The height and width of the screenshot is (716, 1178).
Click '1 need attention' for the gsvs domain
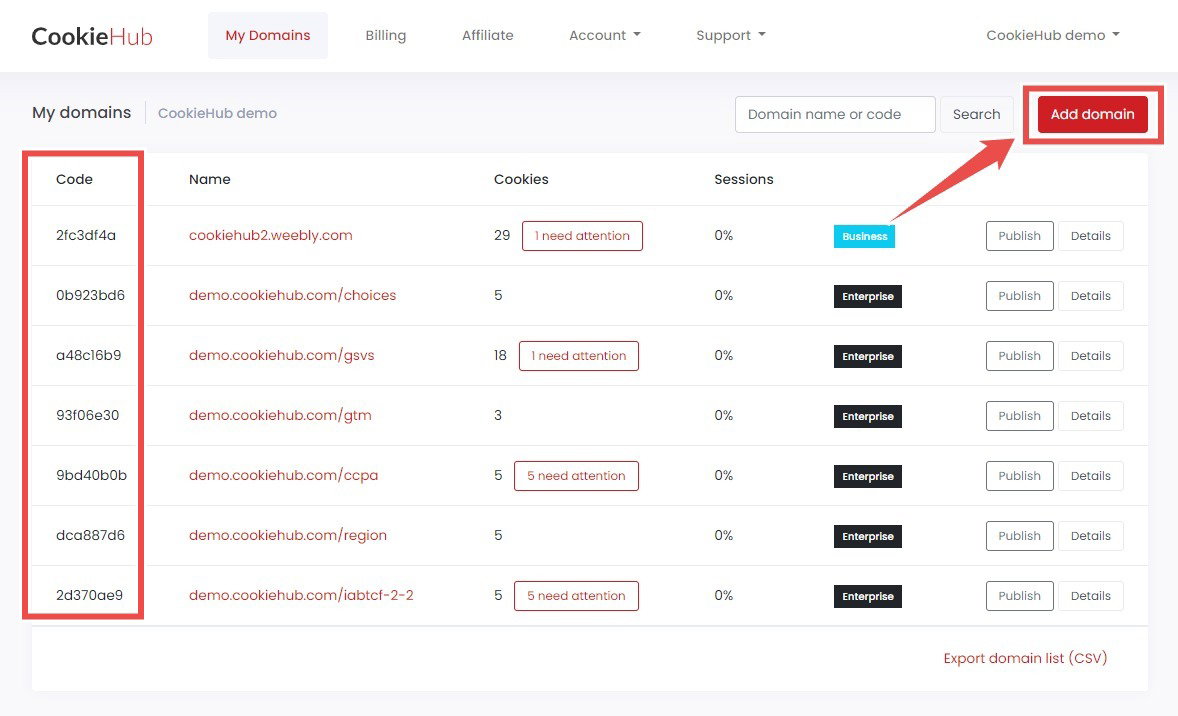click(x=578, y=356)
